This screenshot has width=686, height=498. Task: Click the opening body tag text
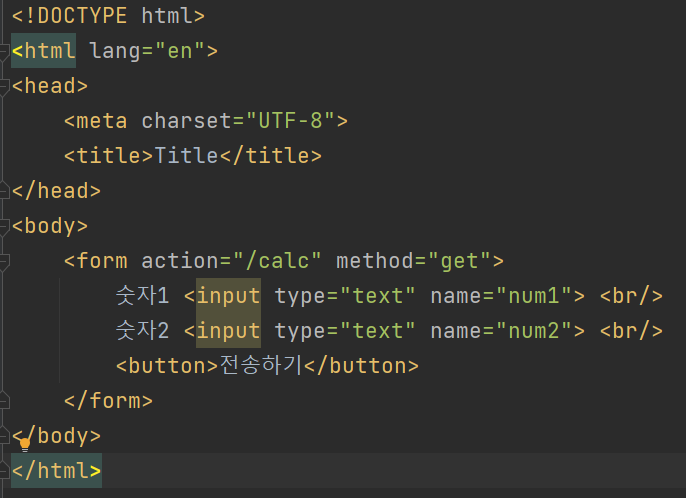50,226
